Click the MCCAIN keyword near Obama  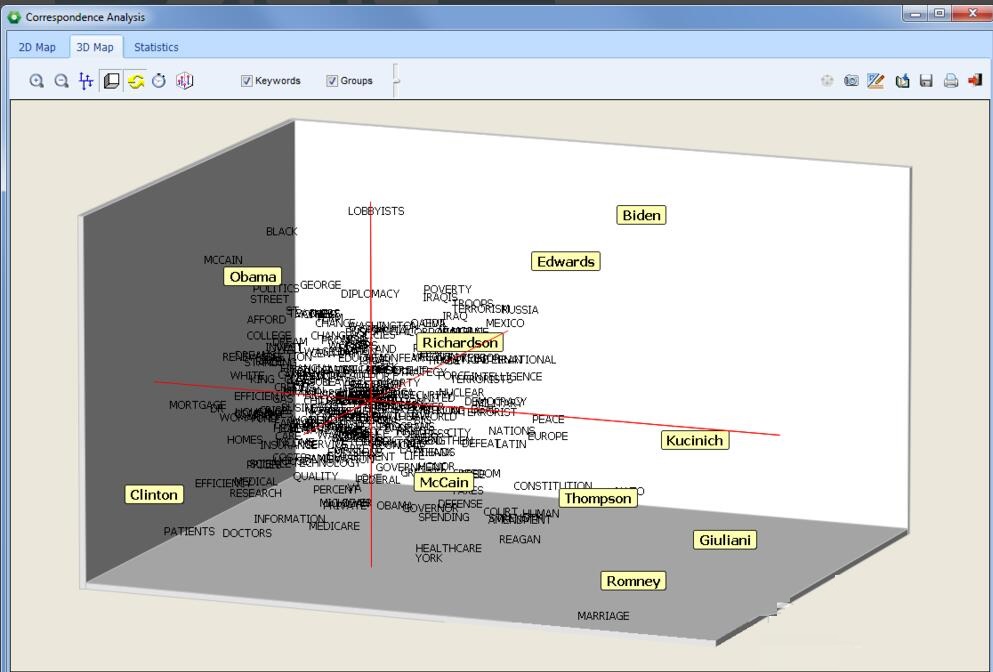(223, 260)
